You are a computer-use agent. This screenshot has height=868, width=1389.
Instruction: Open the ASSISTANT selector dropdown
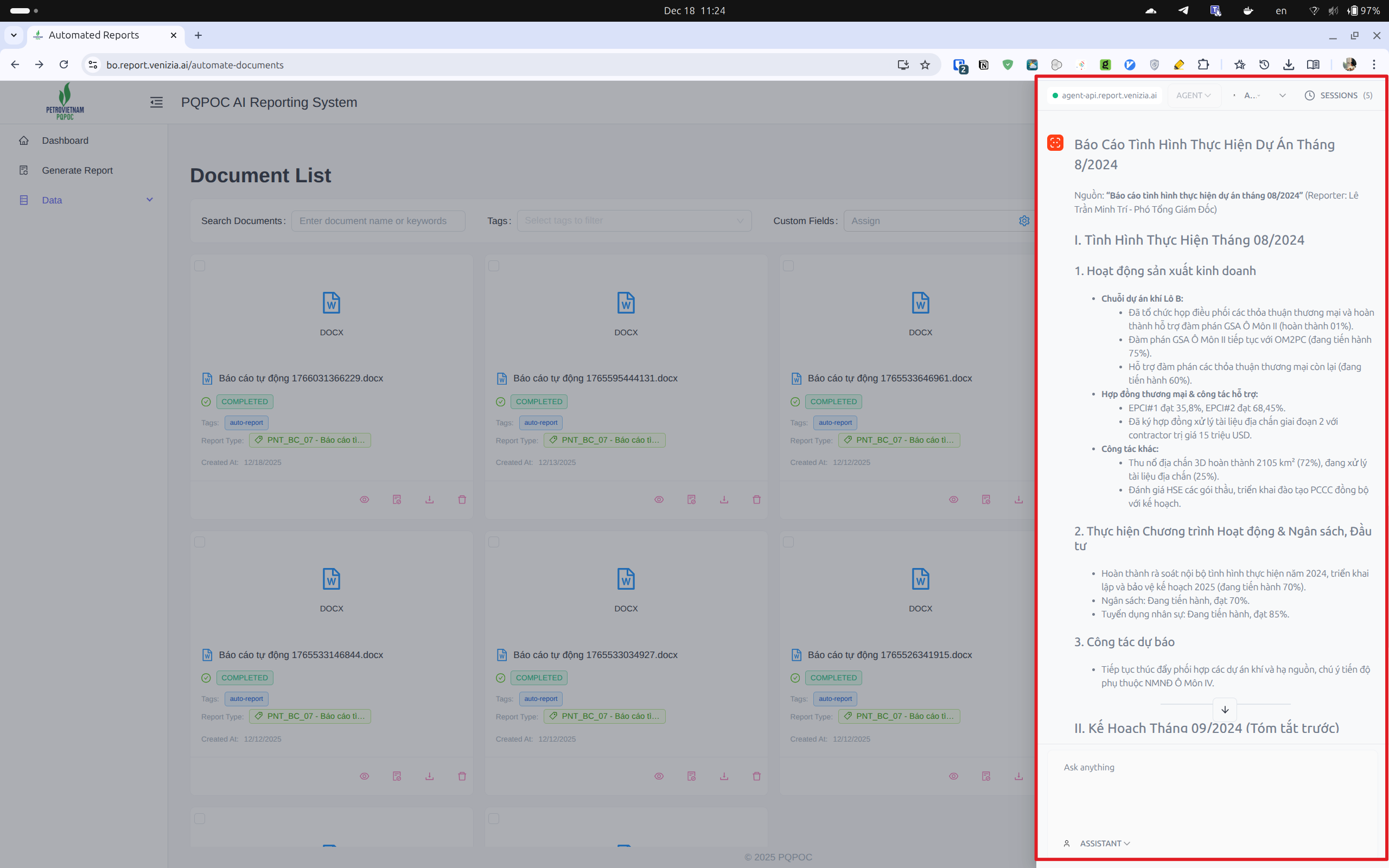coord(1104,843)
